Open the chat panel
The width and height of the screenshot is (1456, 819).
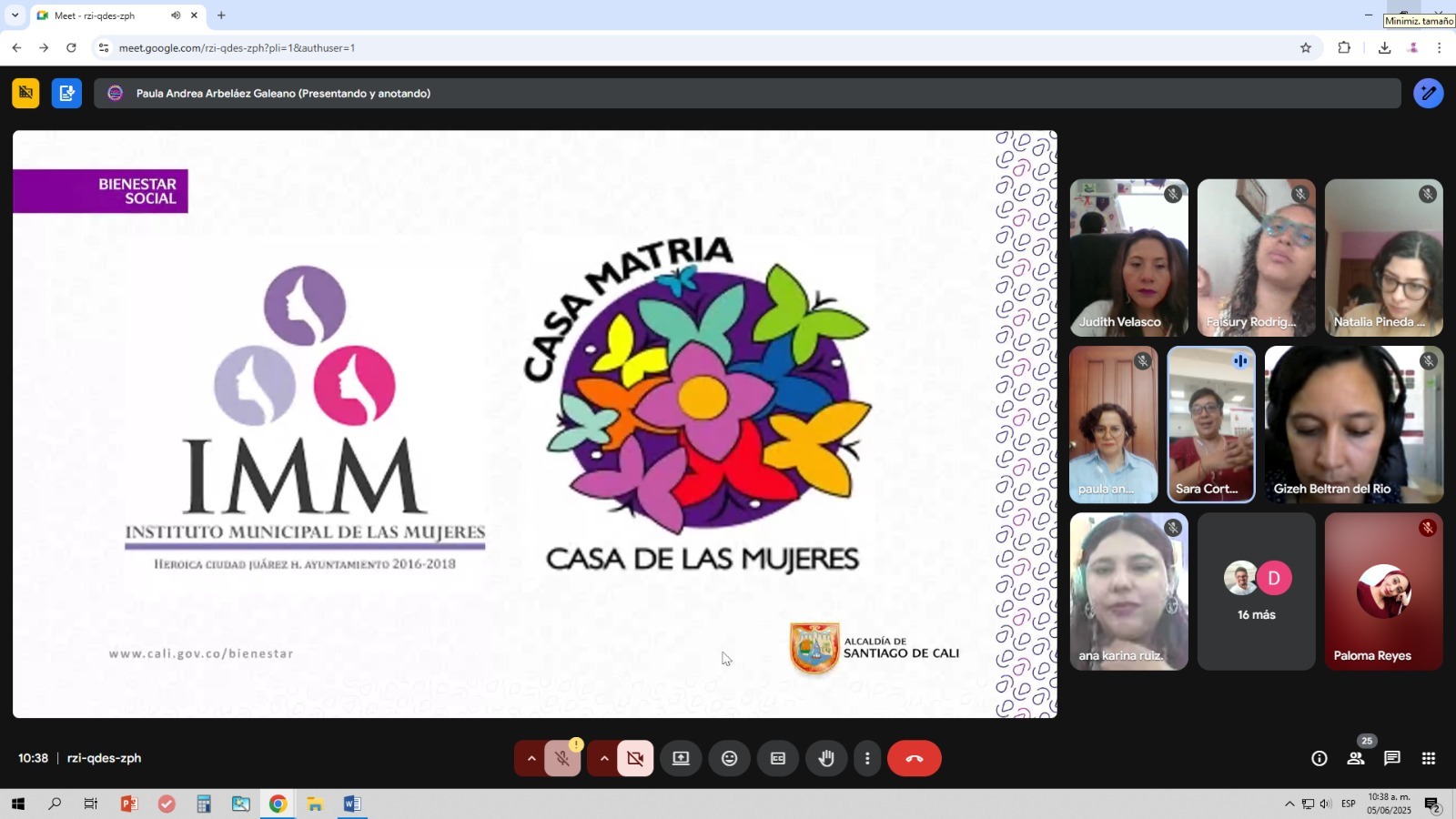1391,758
